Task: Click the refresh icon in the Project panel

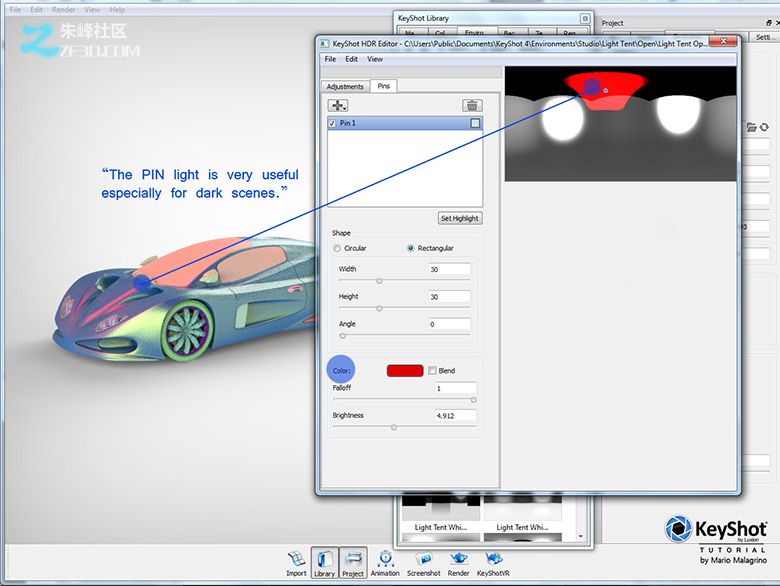Action: 764,127
